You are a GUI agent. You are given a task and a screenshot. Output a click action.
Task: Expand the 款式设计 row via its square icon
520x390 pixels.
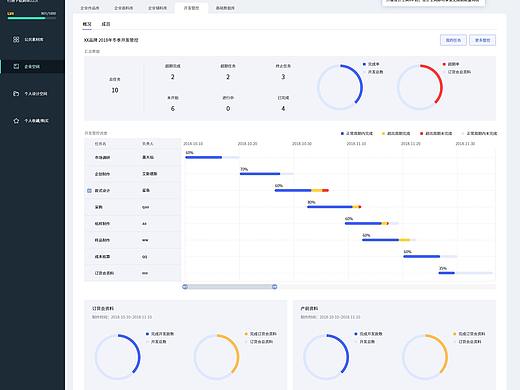[89, 191]
